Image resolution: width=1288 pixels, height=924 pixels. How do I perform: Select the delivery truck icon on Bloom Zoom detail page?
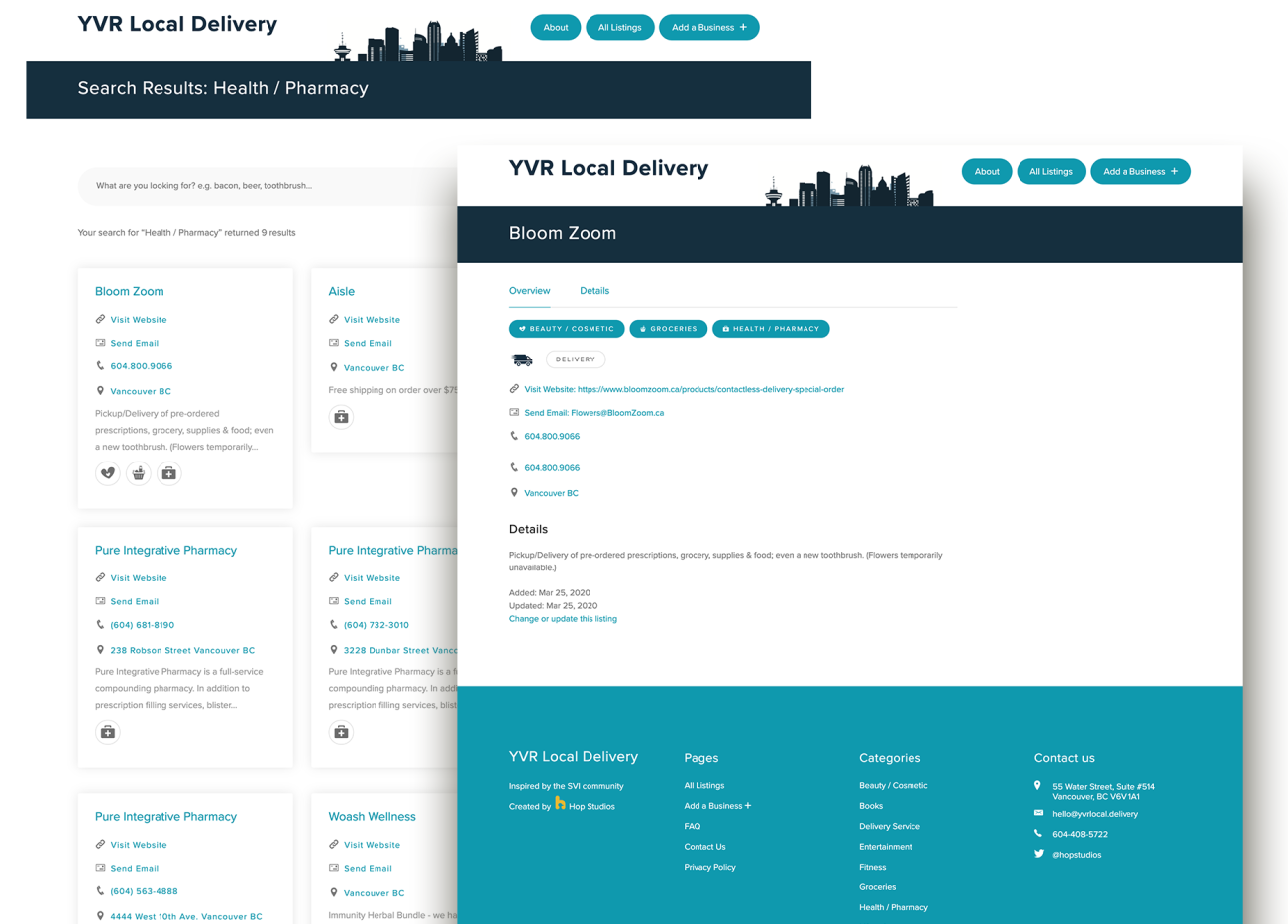pyautogui.click(x=521, y=359)
